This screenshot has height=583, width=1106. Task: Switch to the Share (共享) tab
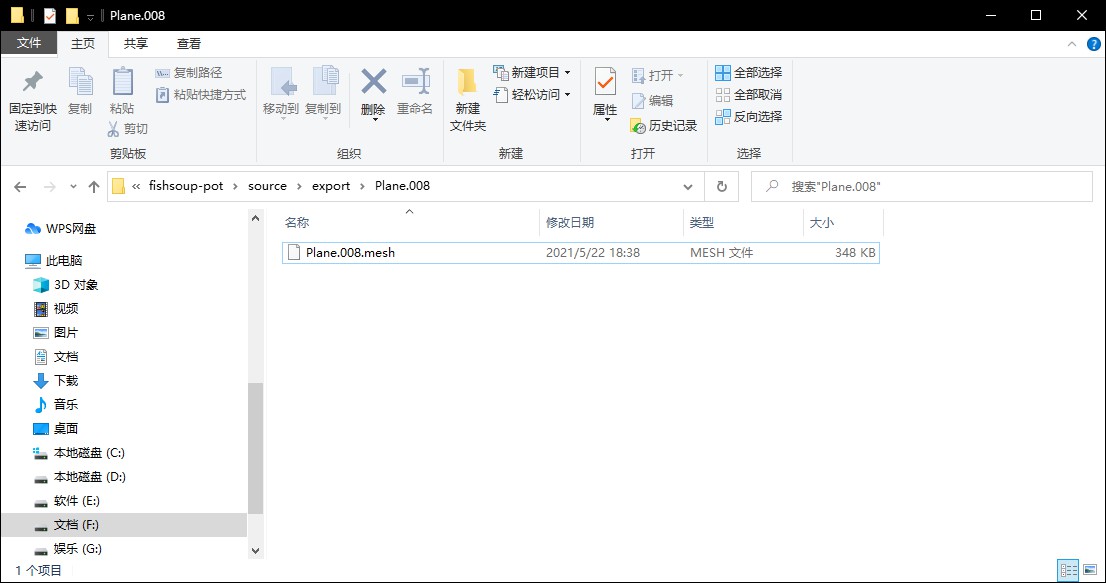tap(135, 44)
